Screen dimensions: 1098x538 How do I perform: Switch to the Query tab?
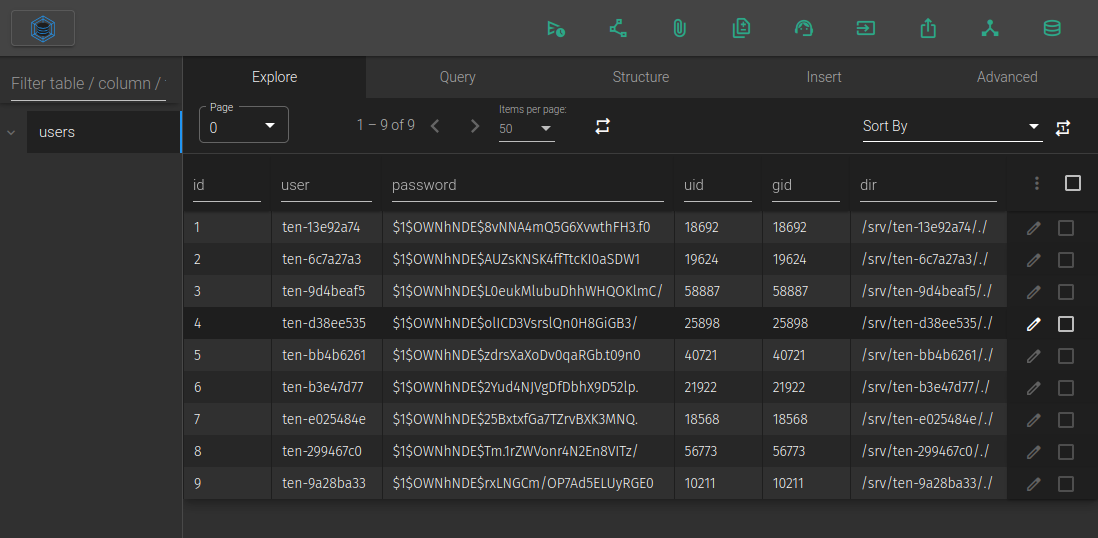(457, 77)
